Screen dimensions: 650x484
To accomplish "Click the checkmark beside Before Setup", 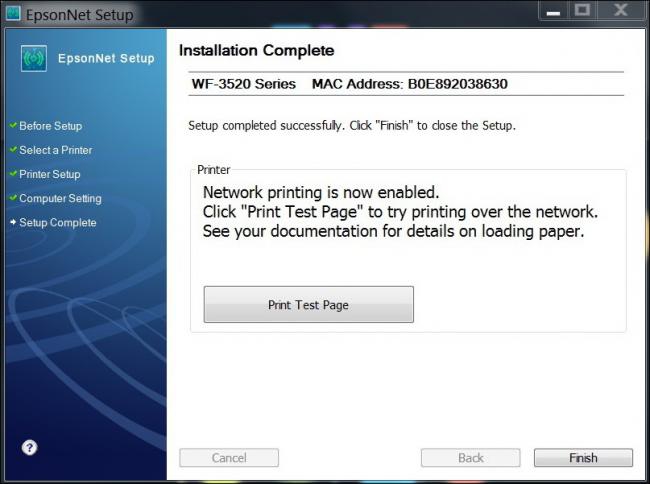I will click(x=13, y=125).
